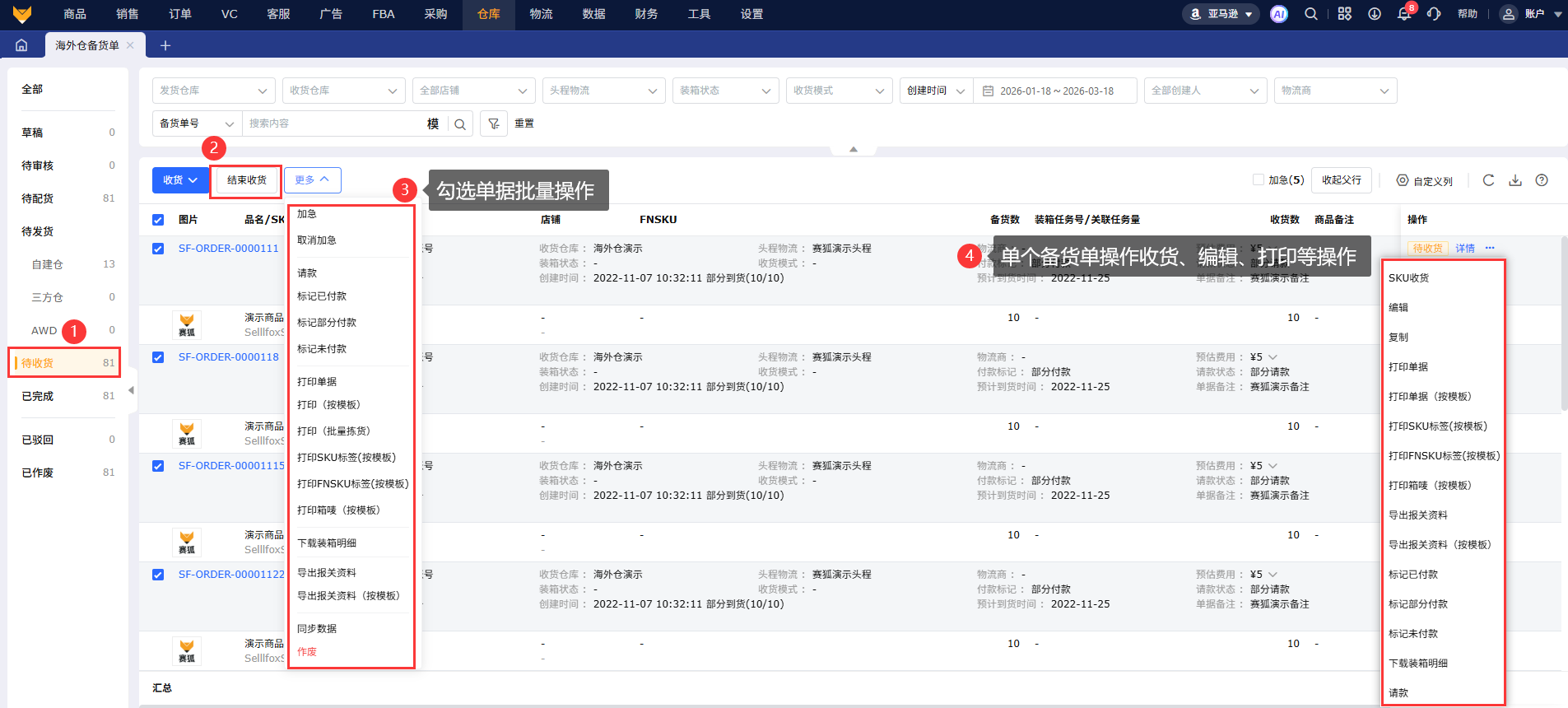Open the AI assistant icon

click(1278, 14)
